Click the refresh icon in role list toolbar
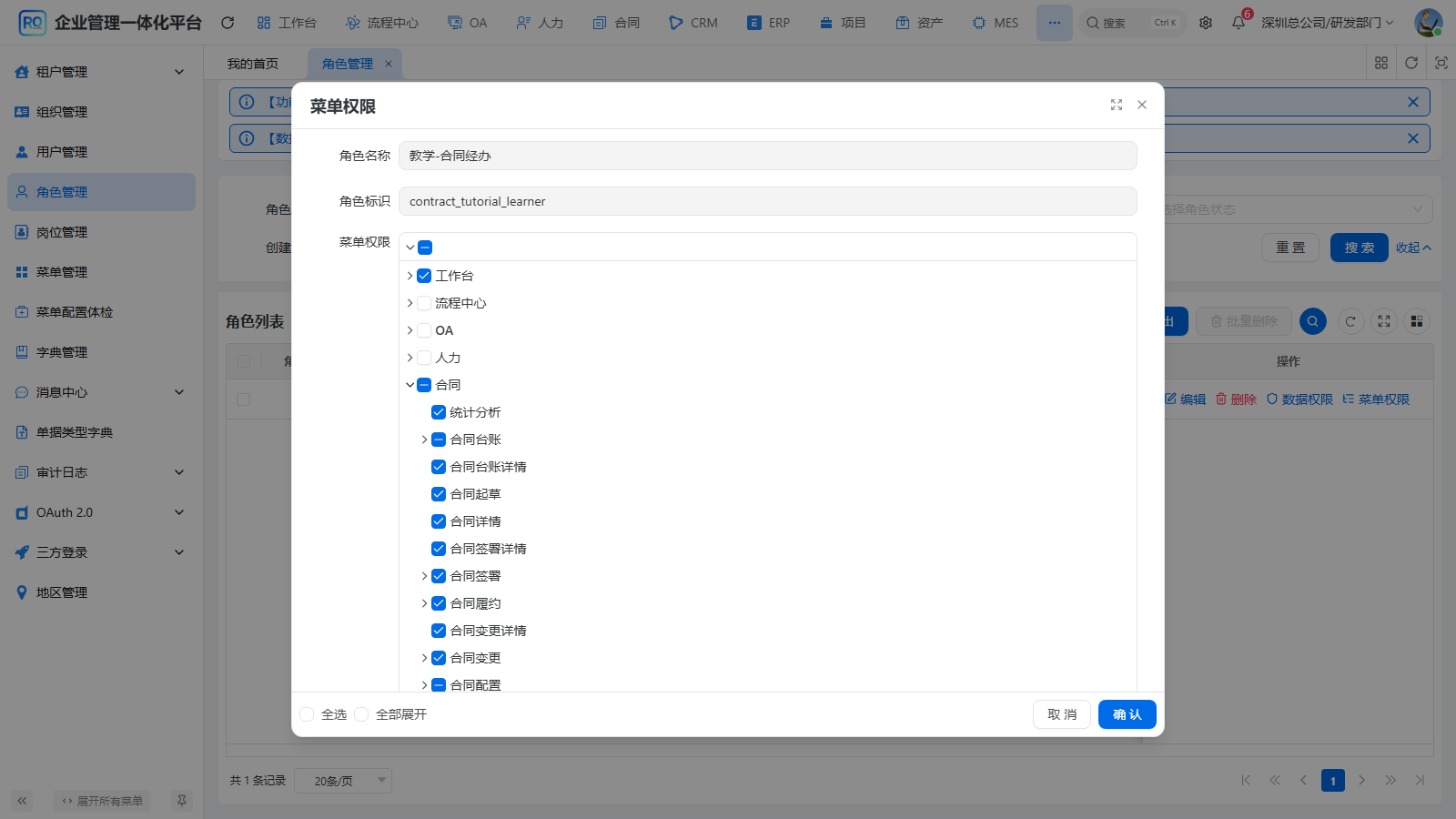This screenshot has width=1456, height=819. (1350, 321)
